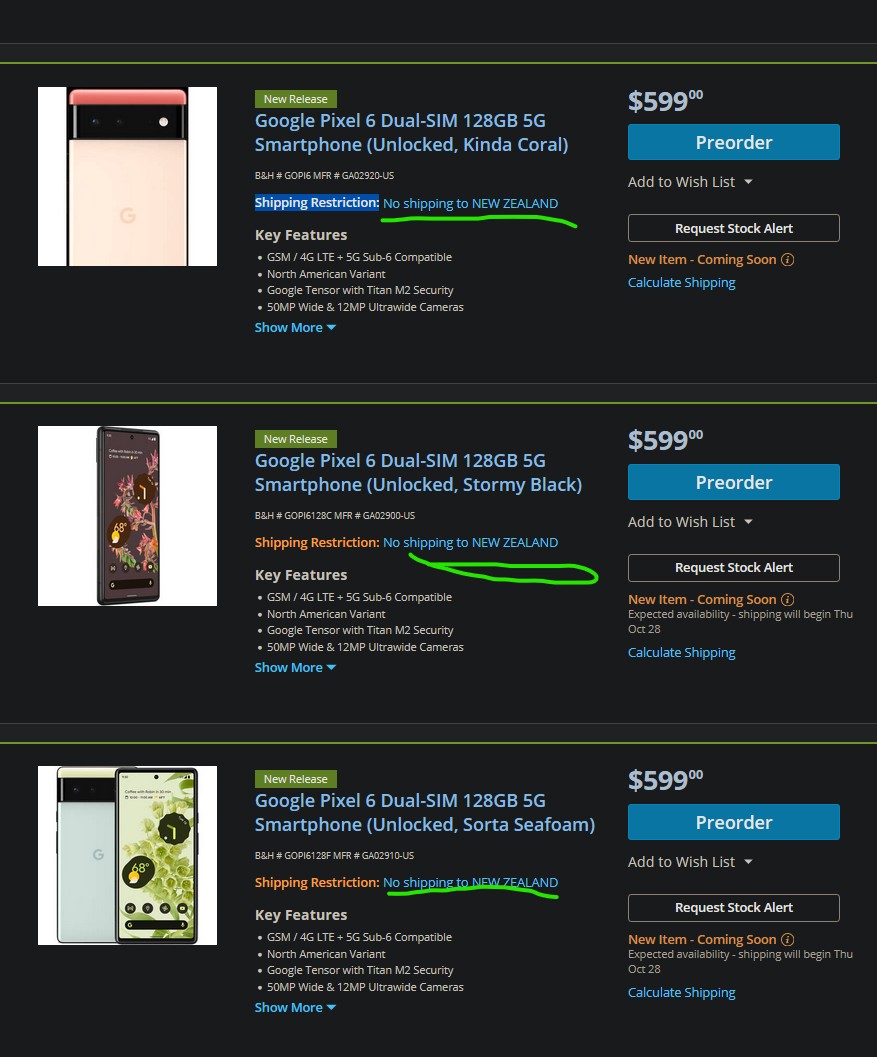Click info icon beside Kinda Coral Coming Soon
This screenshot has width=877, height=1057.
click(787, 260)
